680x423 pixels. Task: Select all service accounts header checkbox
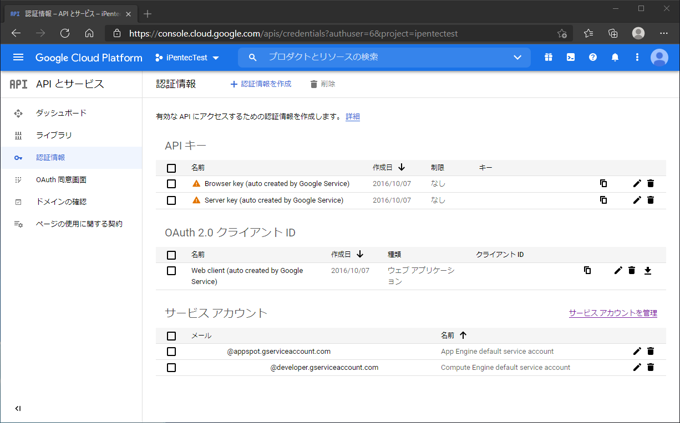171,336
